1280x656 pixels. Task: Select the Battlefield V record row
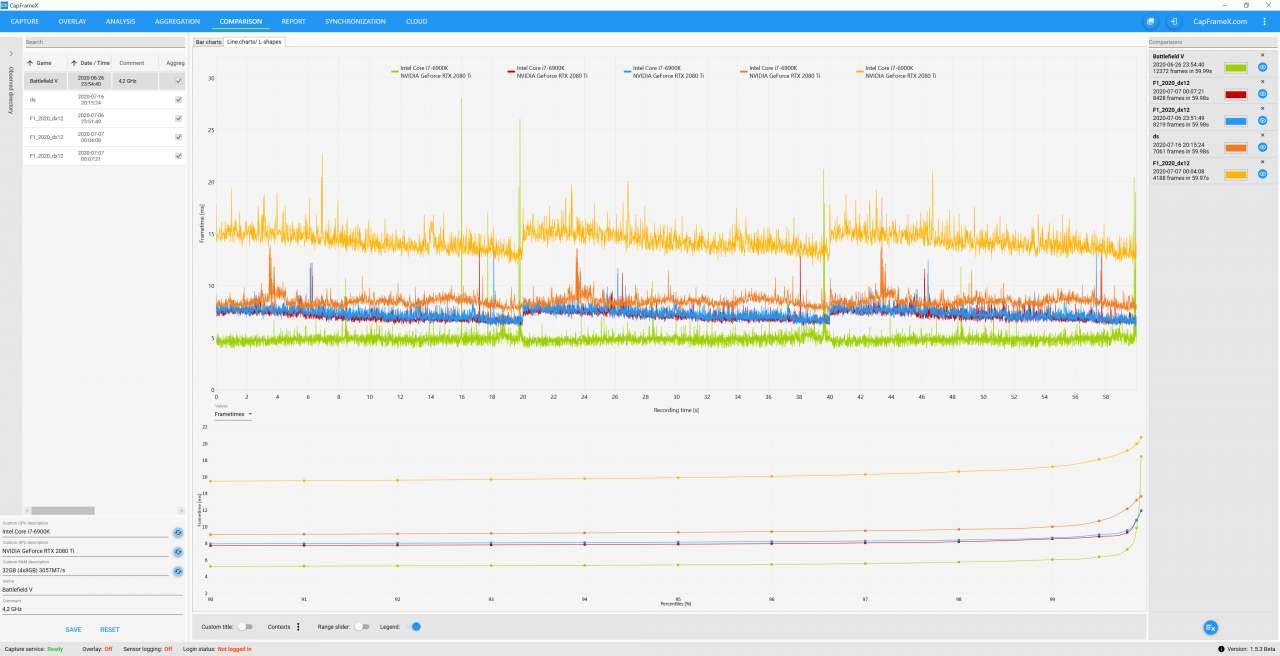(104, 81)
